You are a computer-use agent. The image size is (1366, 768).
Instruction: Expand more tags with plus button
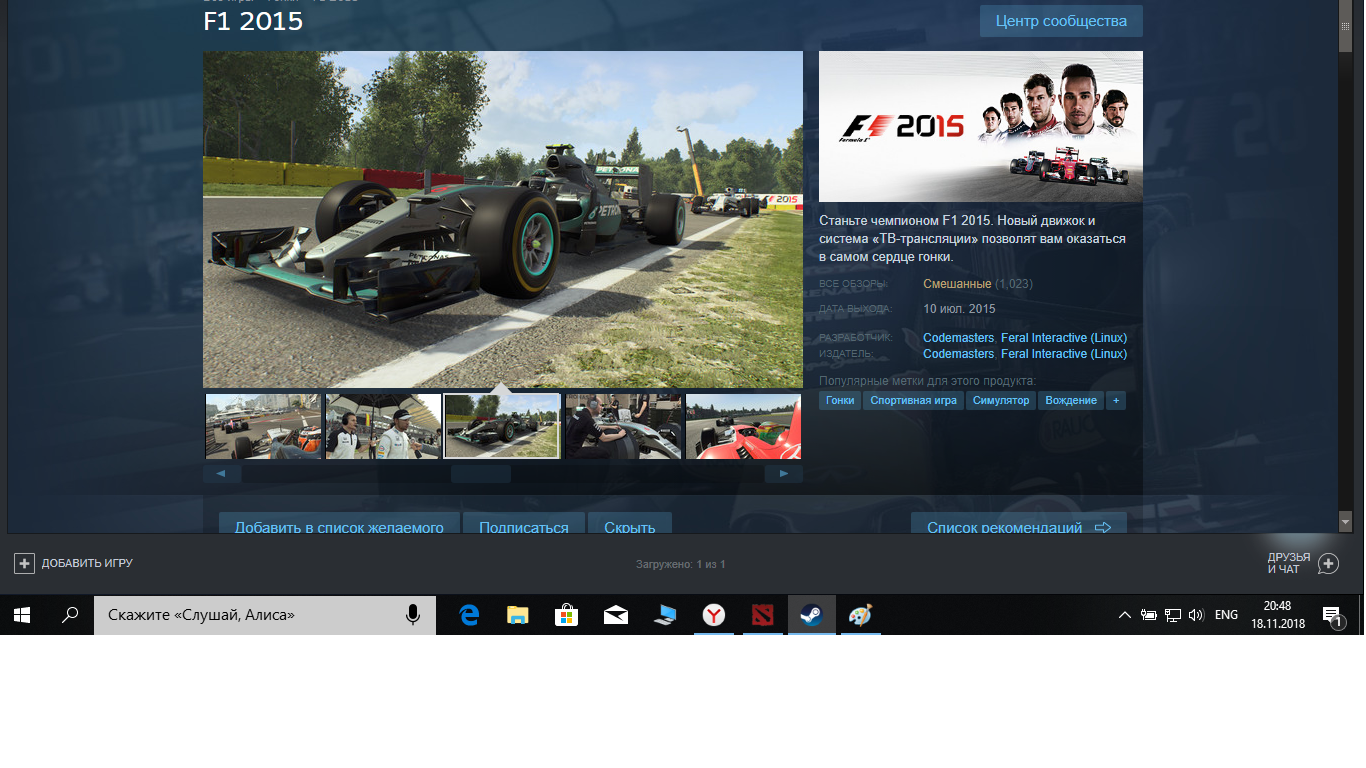click(x=1116, y=400)
